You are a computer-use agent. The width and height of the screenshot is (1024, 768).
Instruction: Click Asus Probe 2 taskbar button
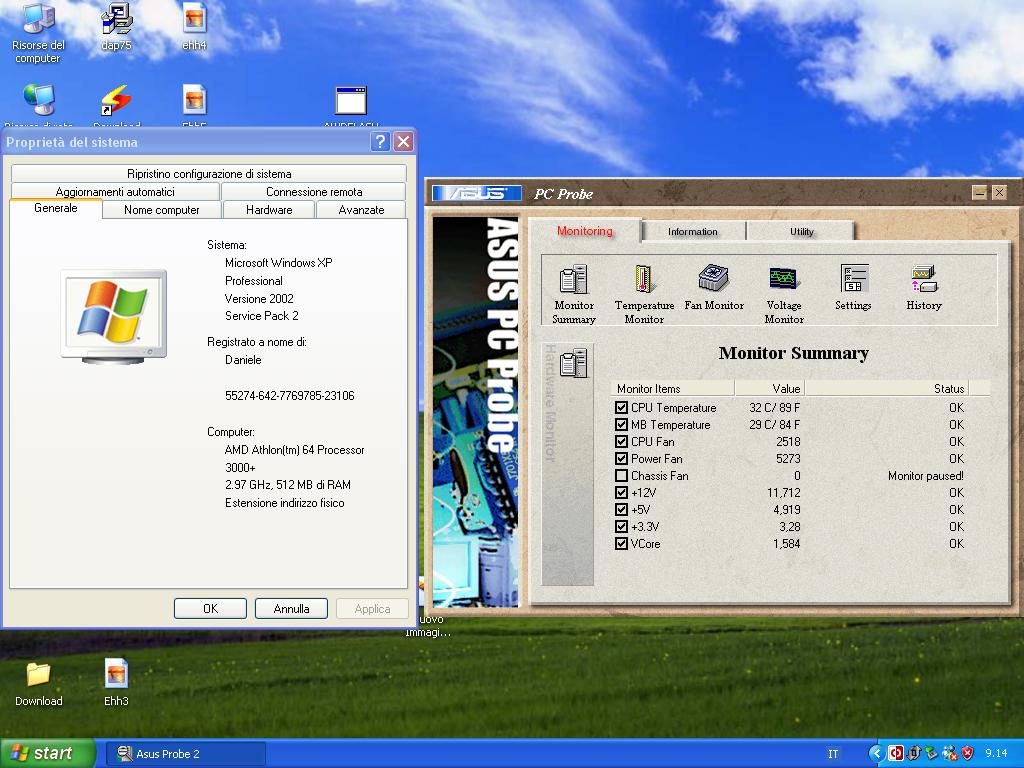(x=185, y=754)
